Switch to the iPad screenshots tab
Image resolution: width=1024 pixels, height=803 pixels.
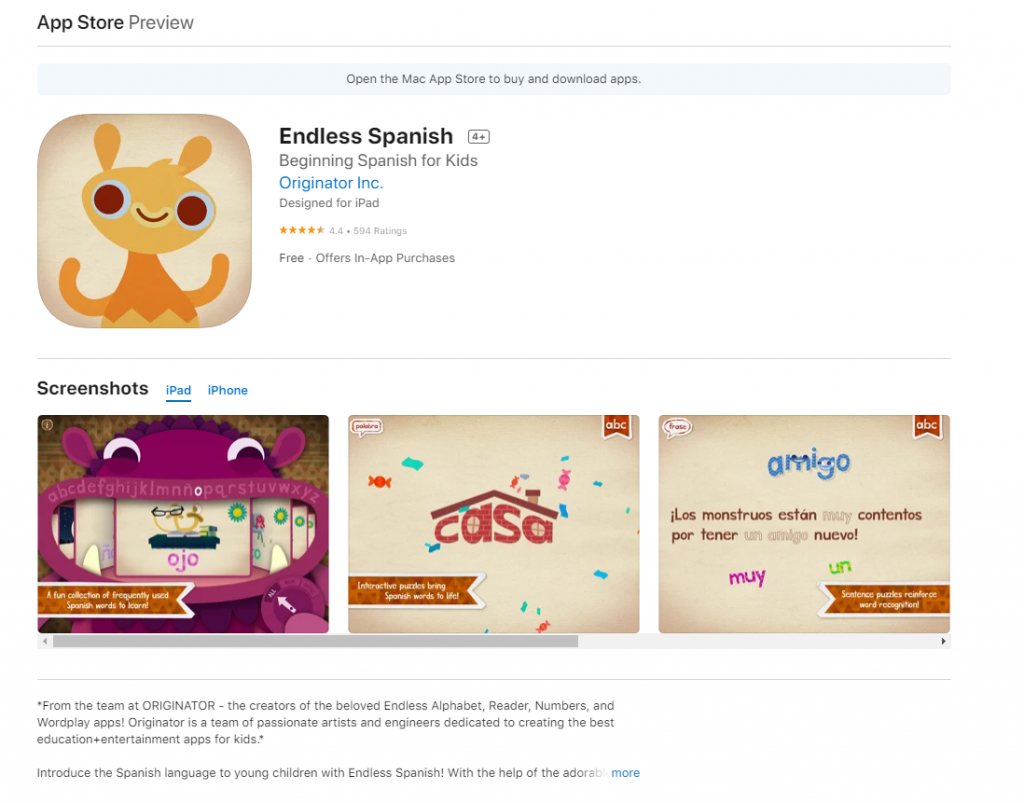coord(178,390)
